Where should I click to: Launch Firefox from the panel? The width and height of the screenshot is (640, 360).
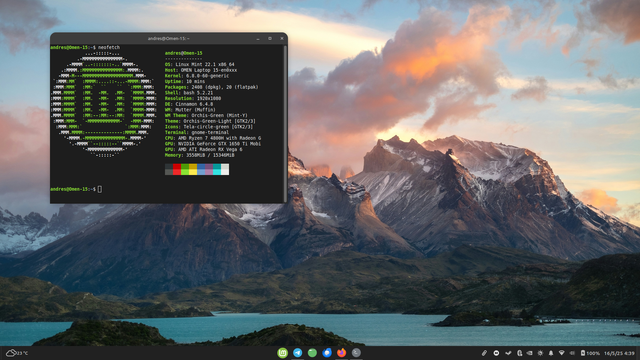point(342,353)
